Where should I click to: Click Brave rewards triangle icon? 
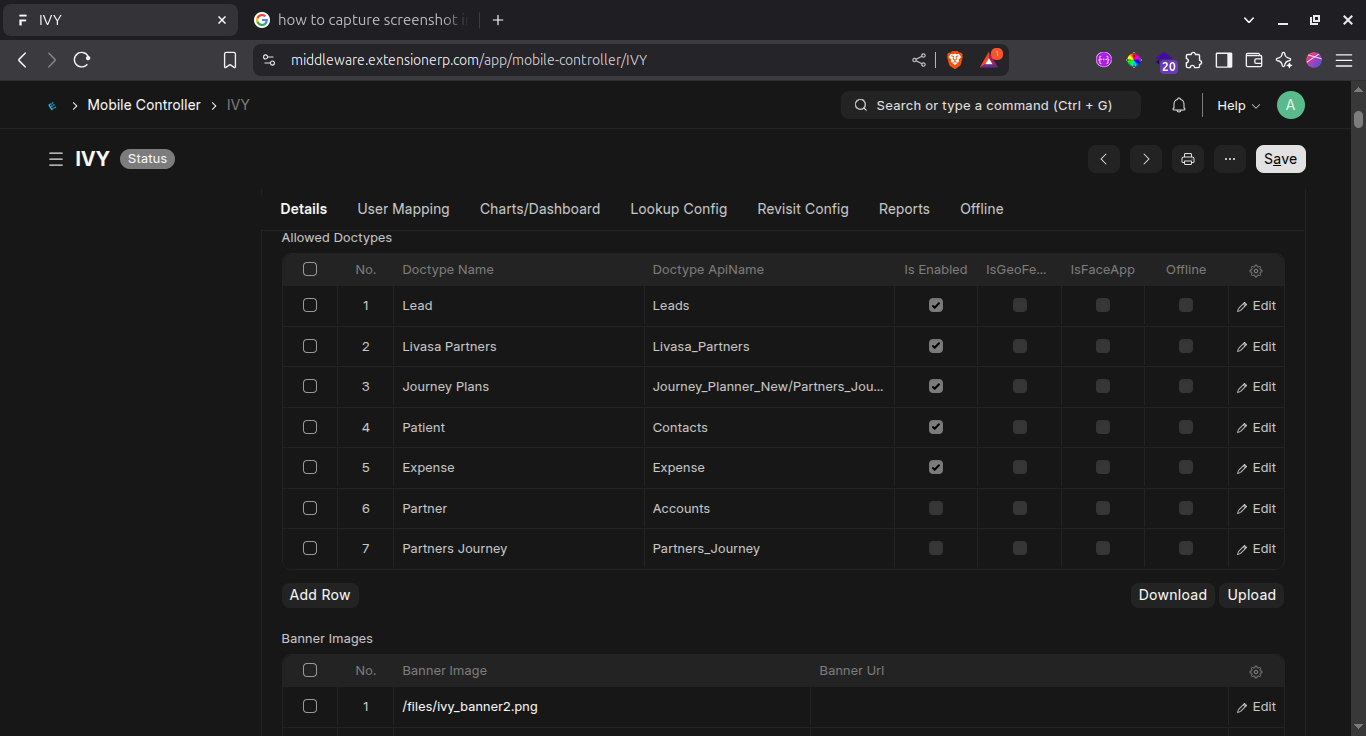click(990, 60)
